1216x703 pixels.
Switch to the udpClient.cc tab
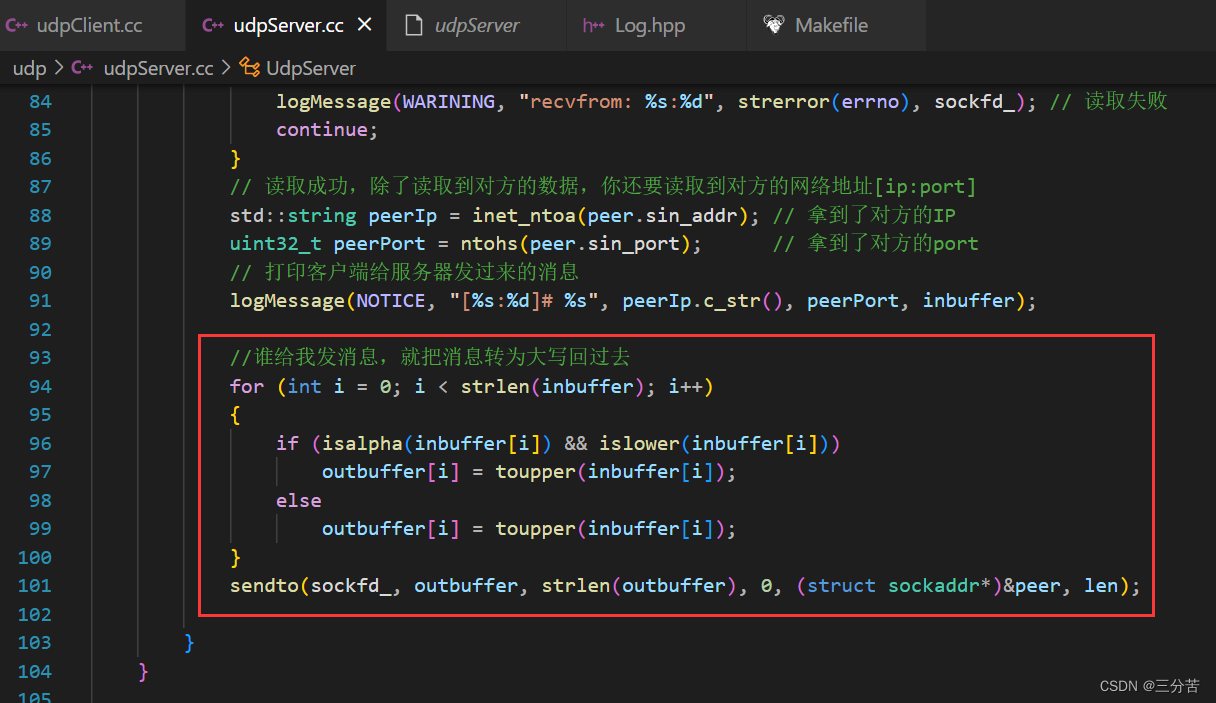point(92,26)
